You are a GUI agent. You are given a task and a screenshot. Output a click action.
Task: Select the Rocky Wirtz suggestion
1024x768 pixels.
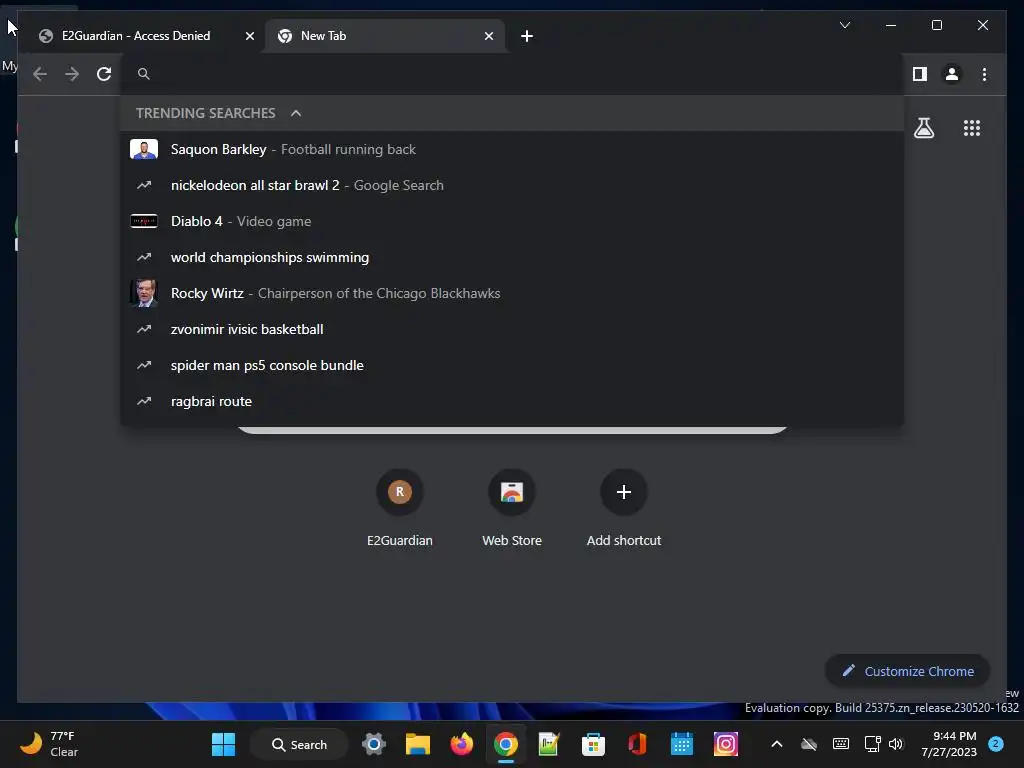[x=512, y=293]
